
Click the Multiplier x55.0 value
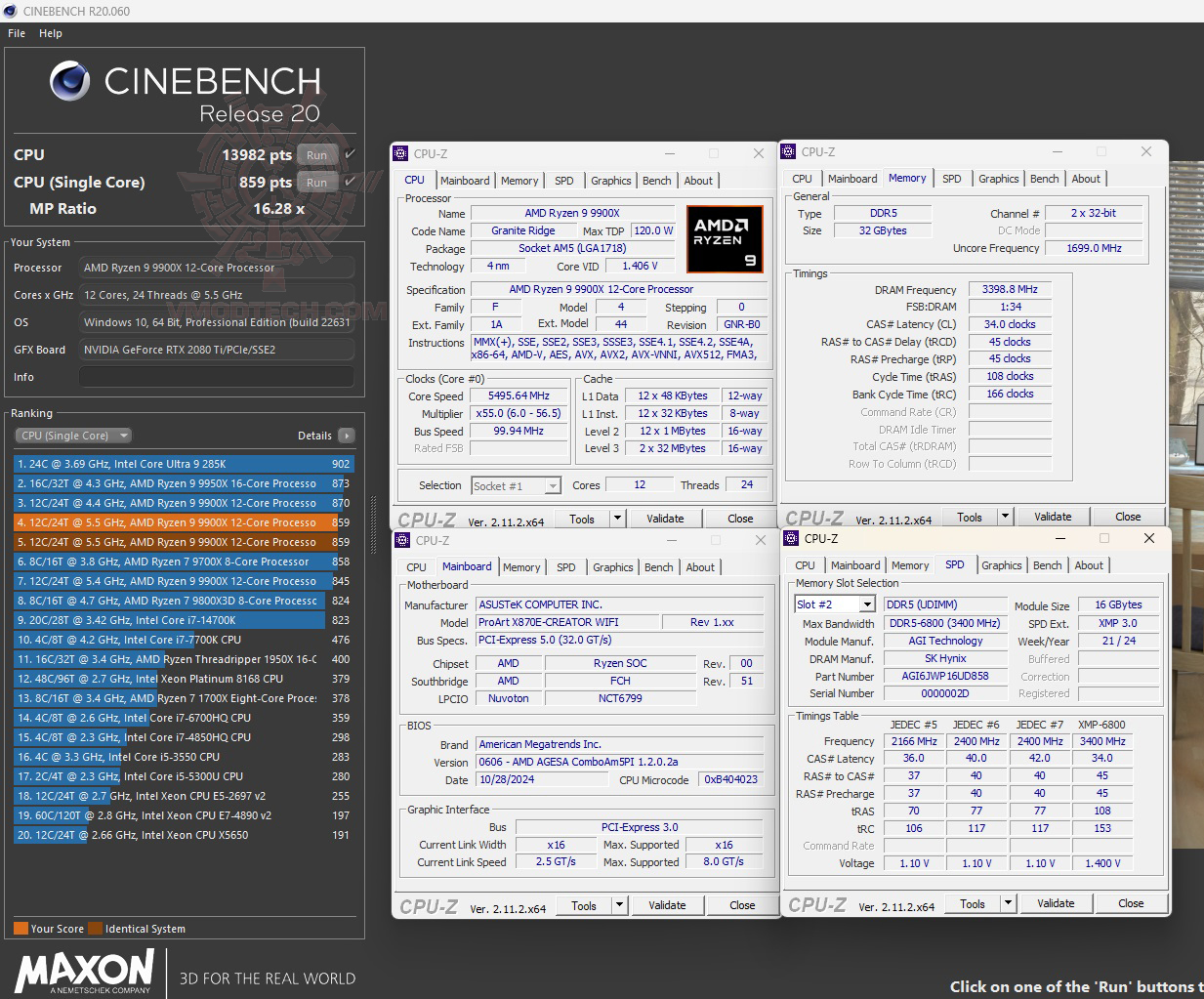click(519, 413)
